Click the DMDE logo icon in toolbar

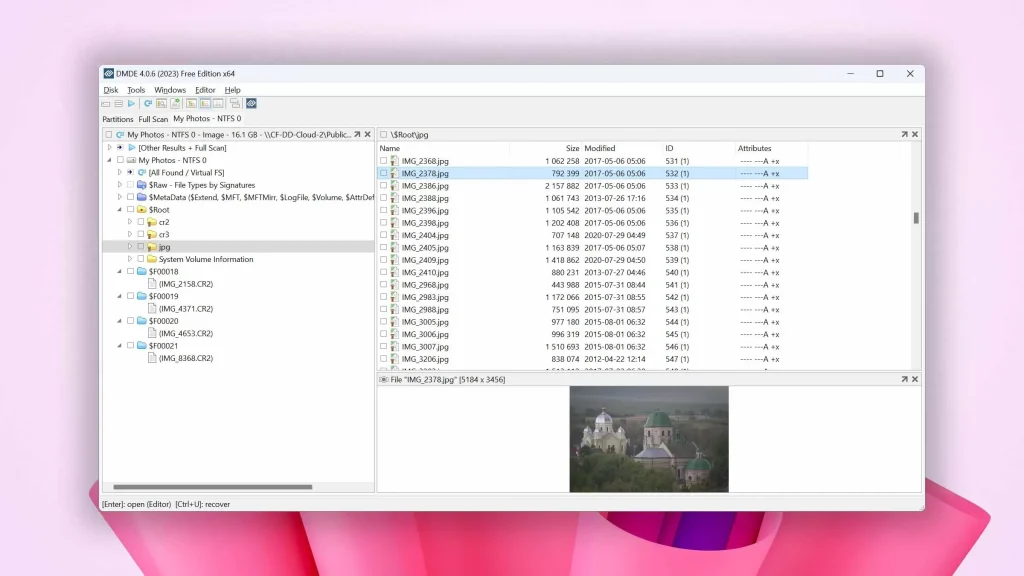point(251,104)
